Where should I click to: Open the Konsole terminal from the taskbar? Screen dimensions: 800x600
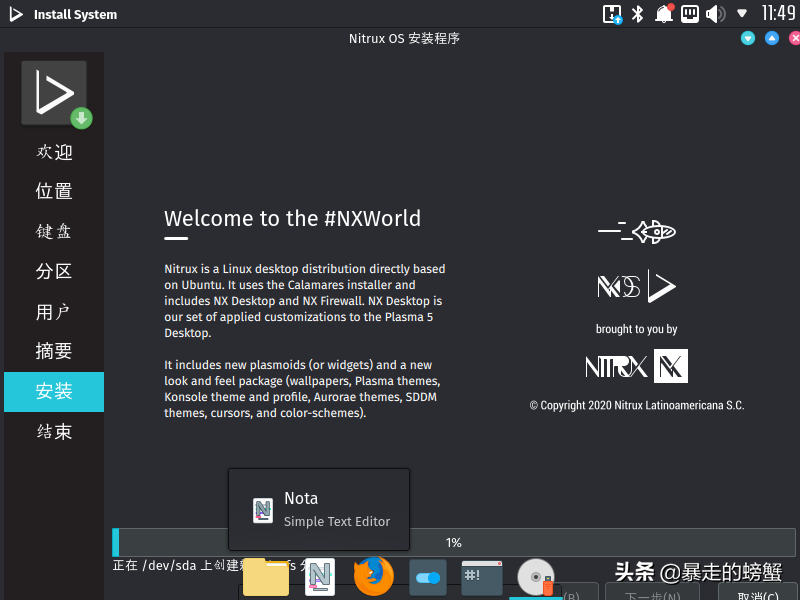pyautogui.click(x=481, y=578)
